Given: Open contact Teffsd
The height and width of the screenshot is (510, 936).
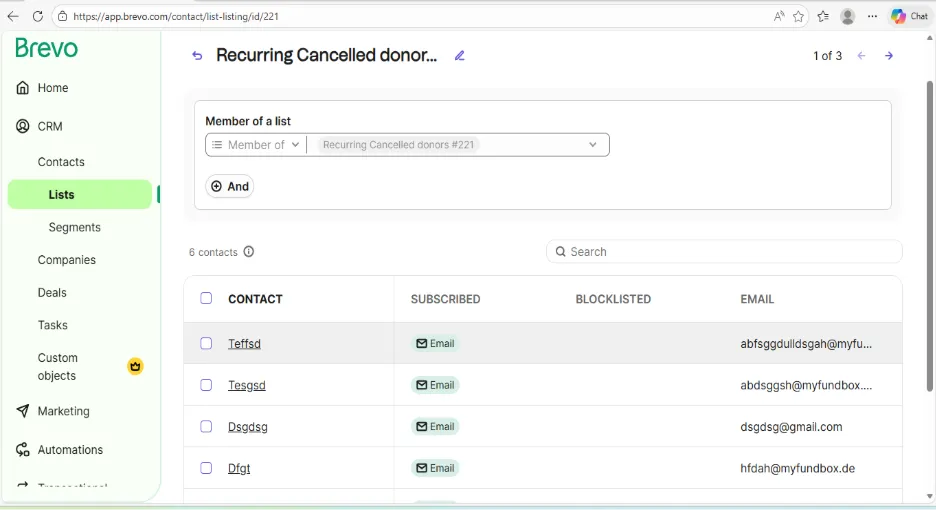Looking at the screenshot, I should (244, 343).
